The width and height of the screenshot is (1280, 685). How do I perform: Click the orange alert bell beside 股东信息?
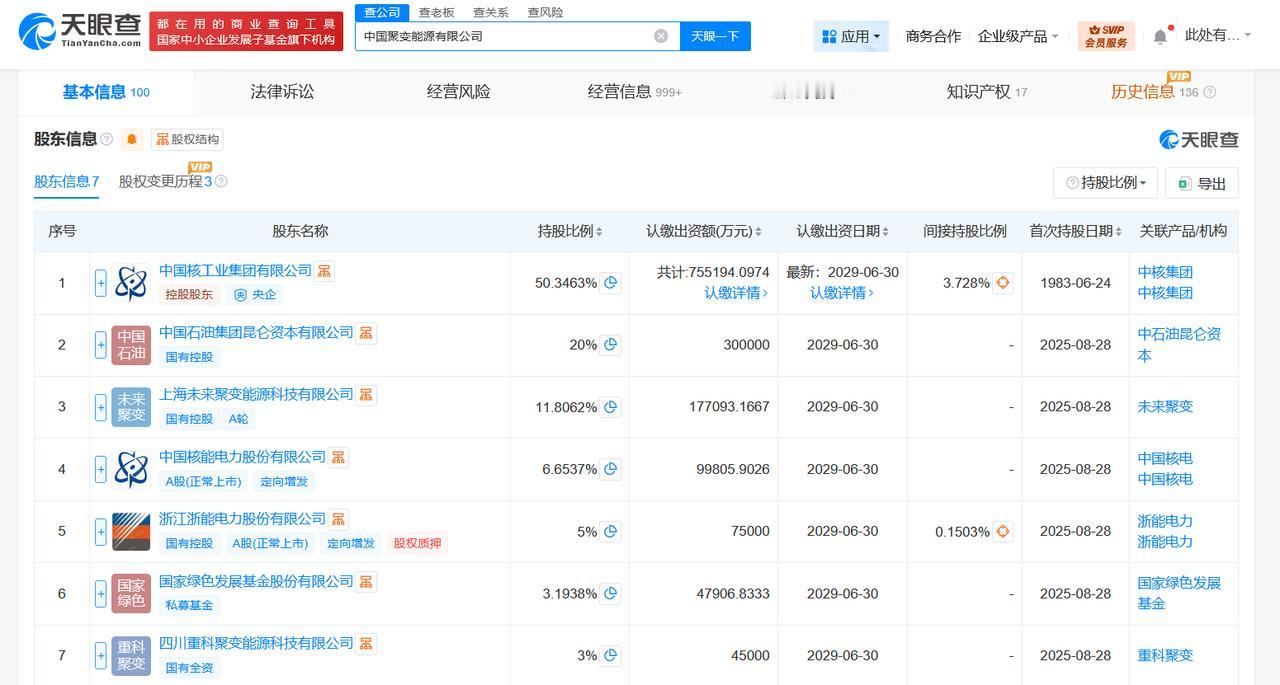pos(132,140)
